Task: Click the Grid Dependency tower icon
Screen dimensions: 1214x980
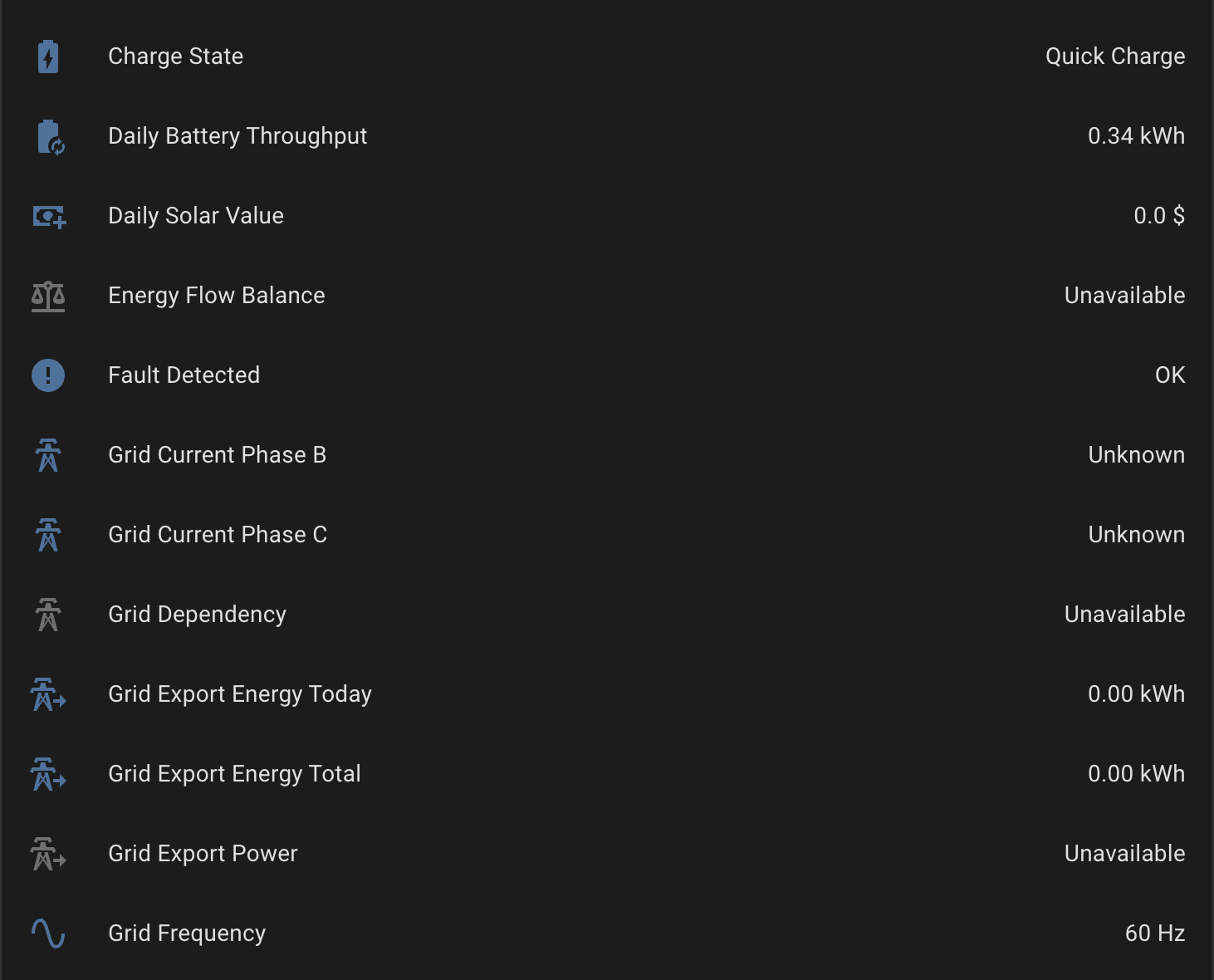Action: tap(48, 615)
